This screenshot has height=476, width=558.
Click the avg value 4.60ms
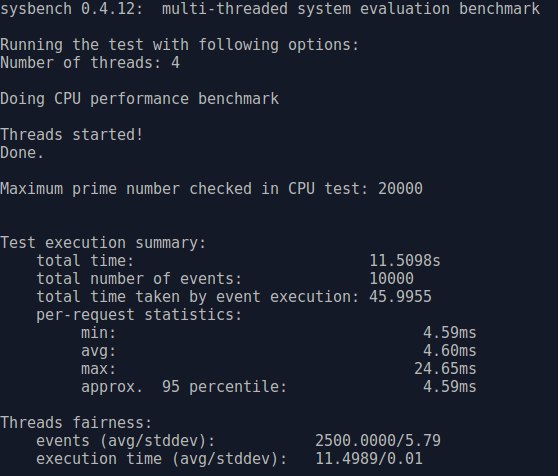pos(450,350)
